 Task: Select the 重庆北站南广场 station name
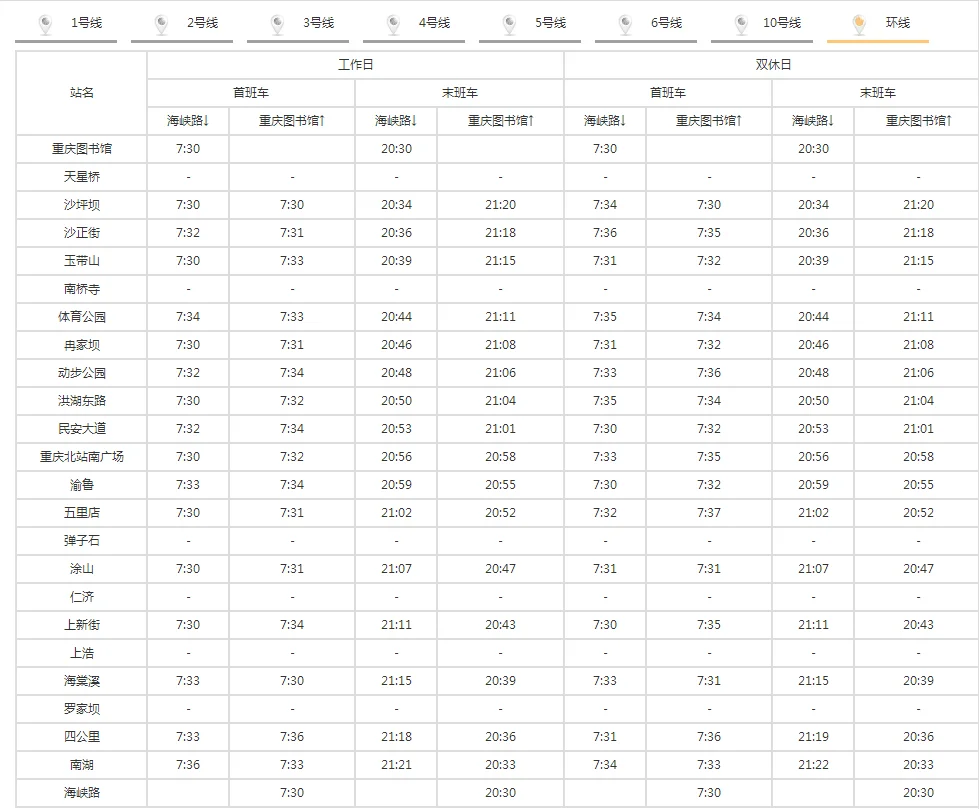click(82, 457)
